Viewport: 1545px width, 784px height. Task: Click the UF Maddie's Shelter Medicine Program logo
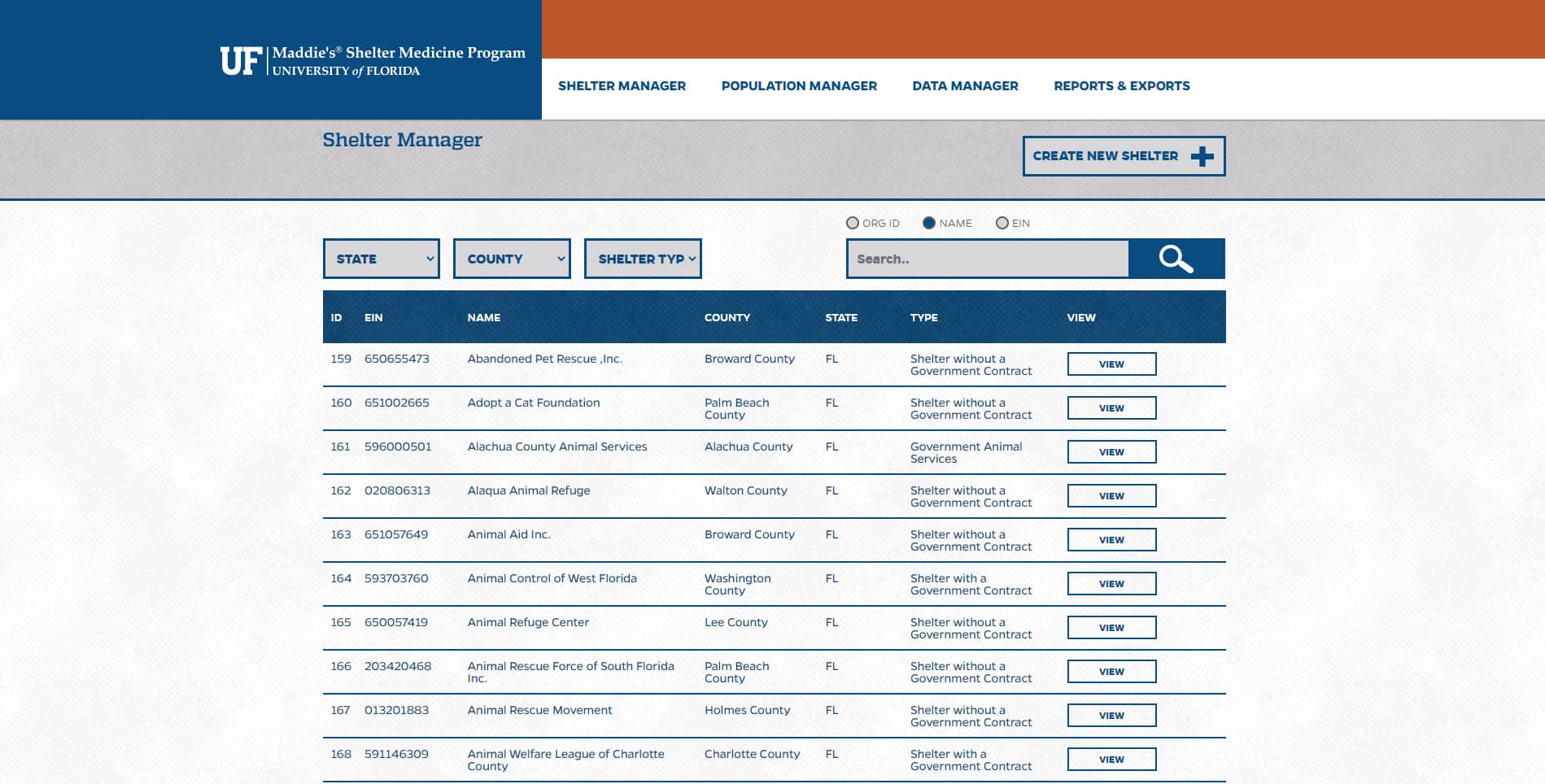pos(373,61)
